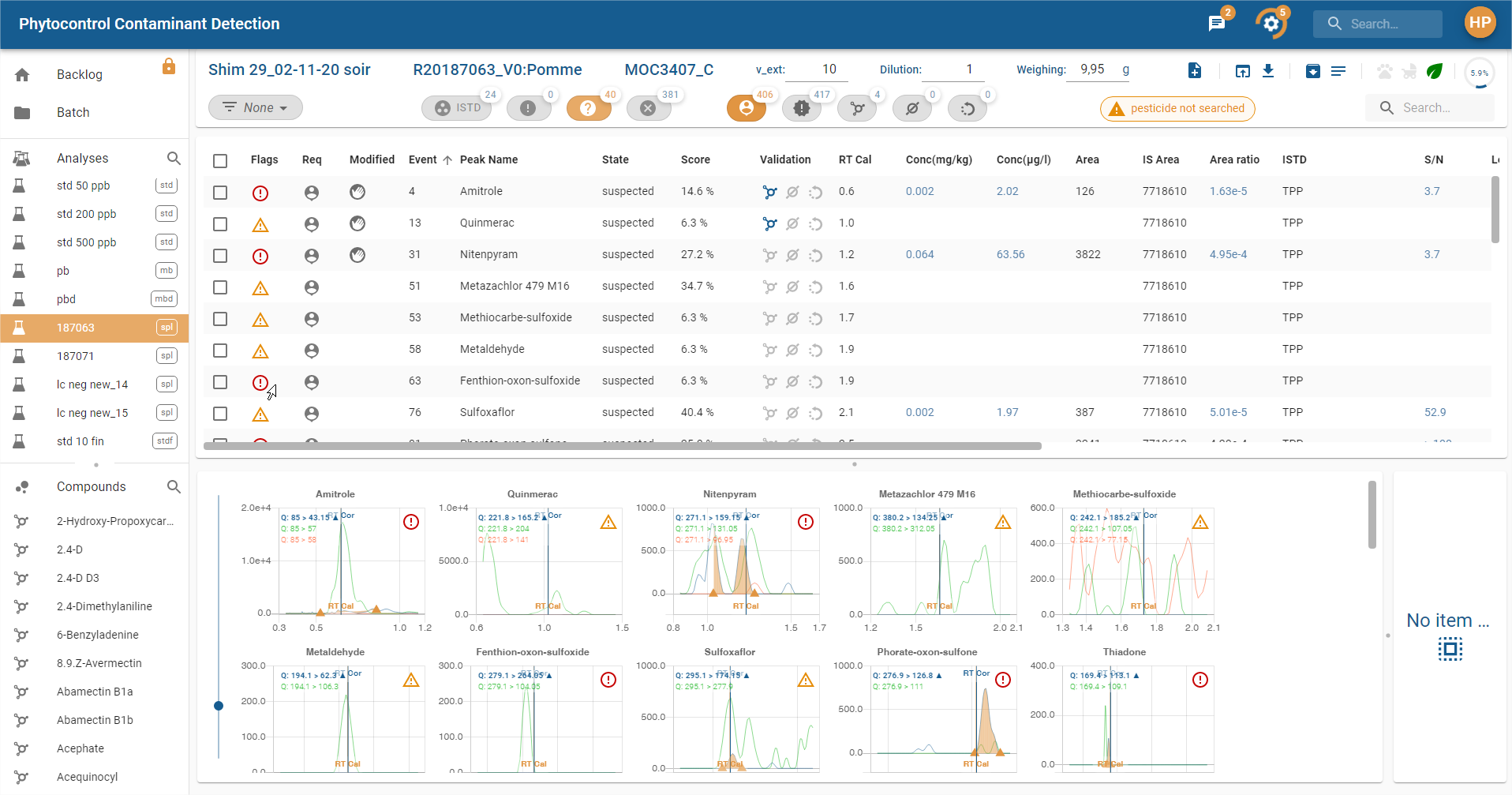Screen dimensions: 1512x795
Task: Click the green leaf icon
Action: pyautogui.click(x=1435, y=71)
